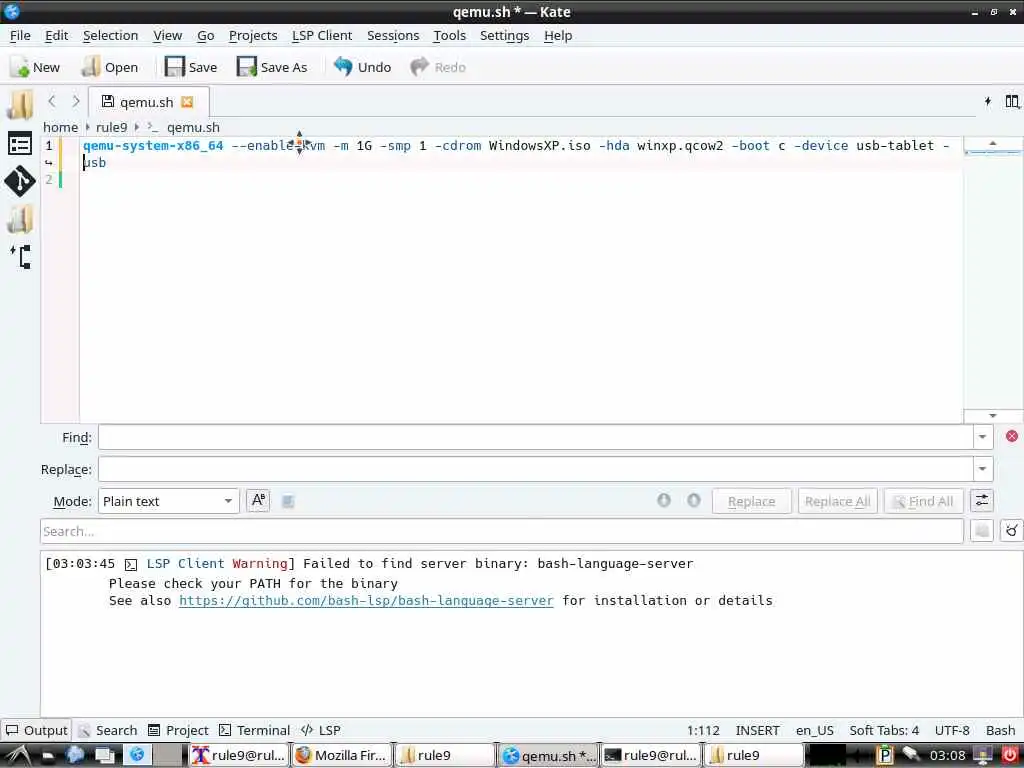The image size is (1024, 768).
Task: Toggle the Project bottom panel button
Action: (178, 730)
